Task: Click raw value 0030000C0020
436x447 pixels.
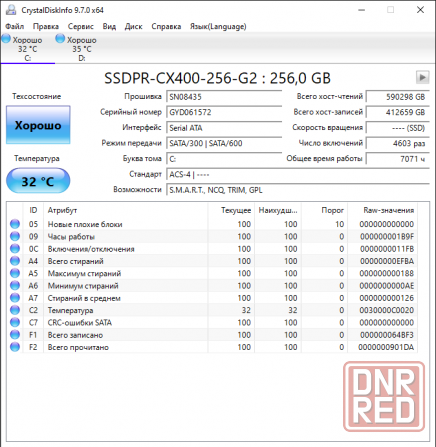Action: (387, 310)
